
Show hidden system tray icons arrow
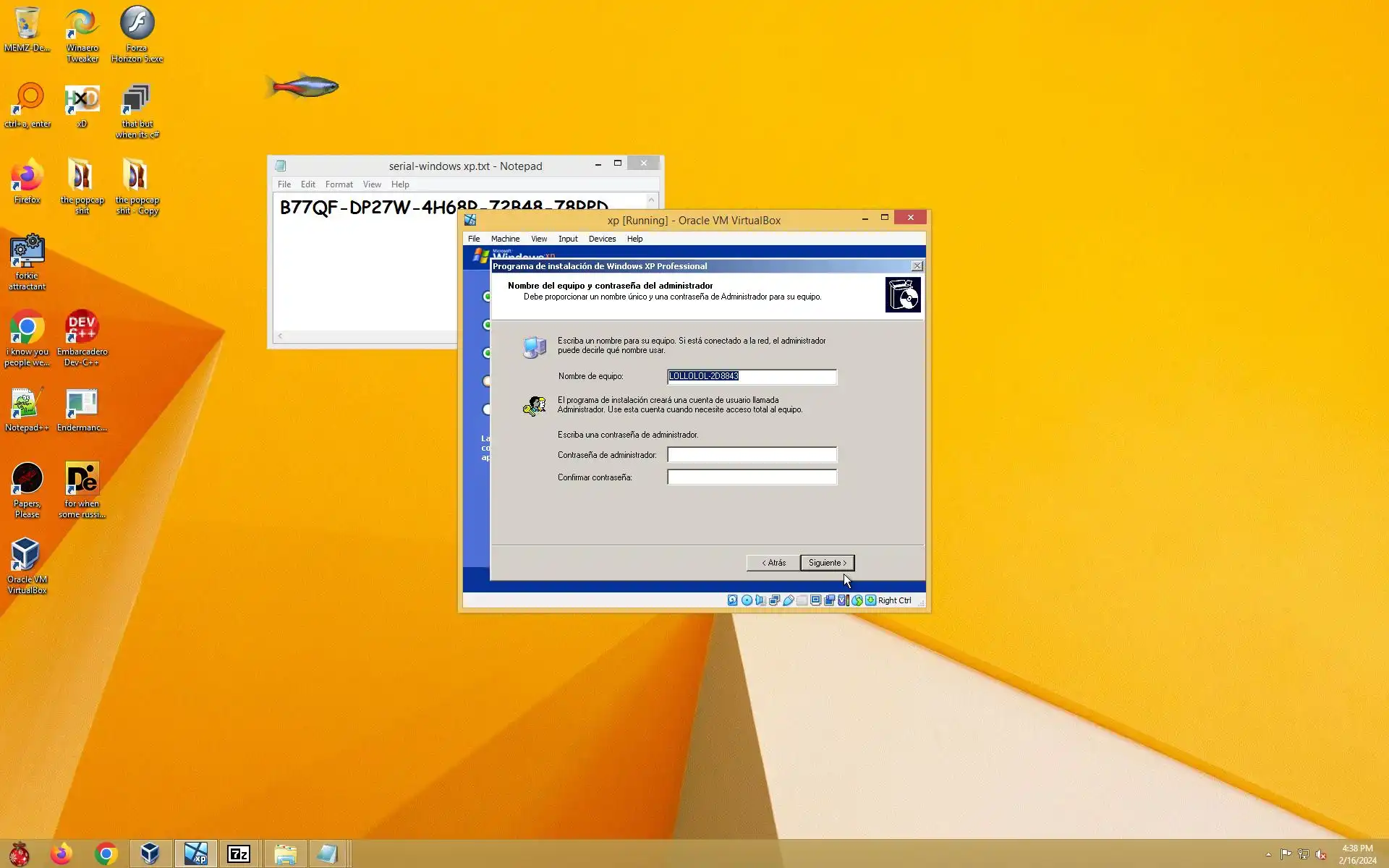(1268, 854)
